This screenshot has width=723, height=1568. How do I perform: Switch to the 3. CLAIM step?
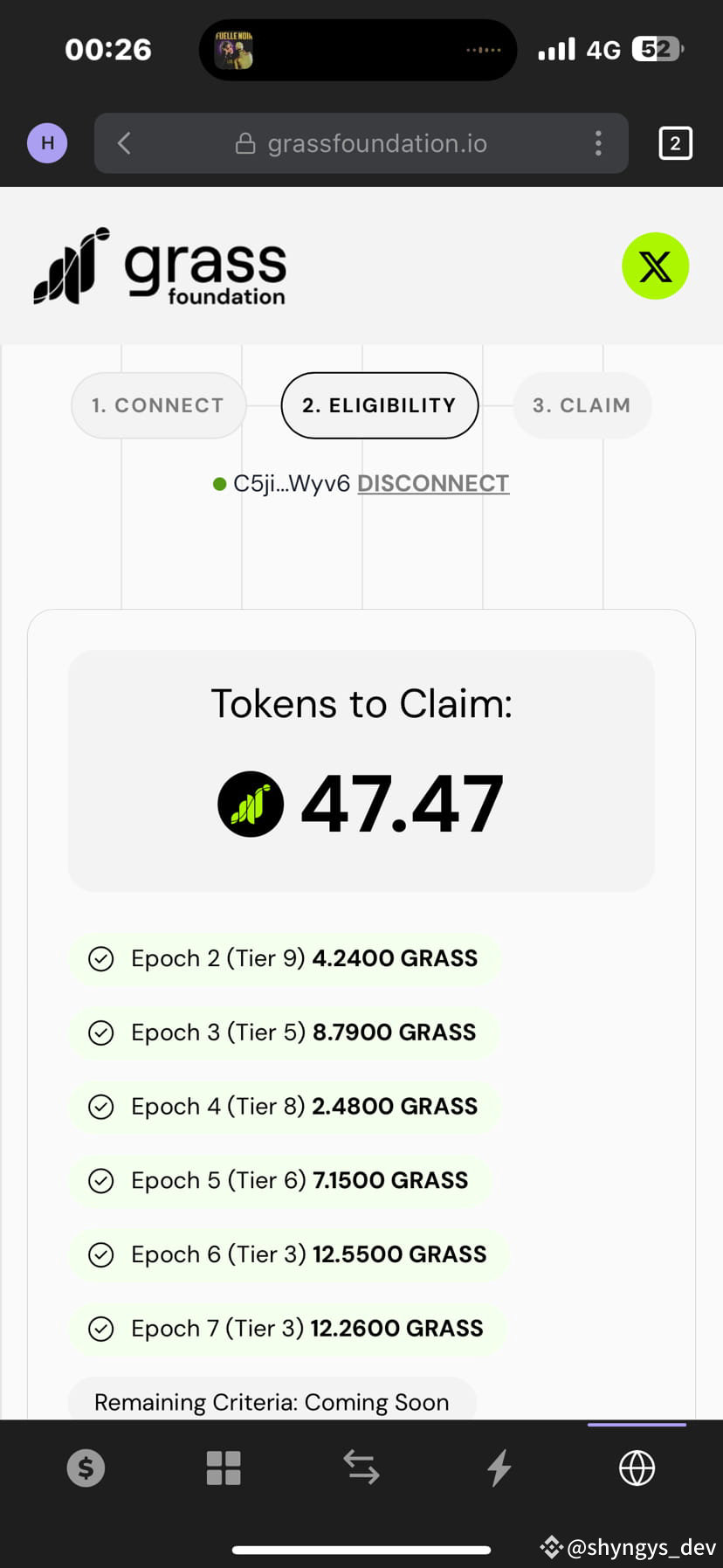(x=582, y=404)
